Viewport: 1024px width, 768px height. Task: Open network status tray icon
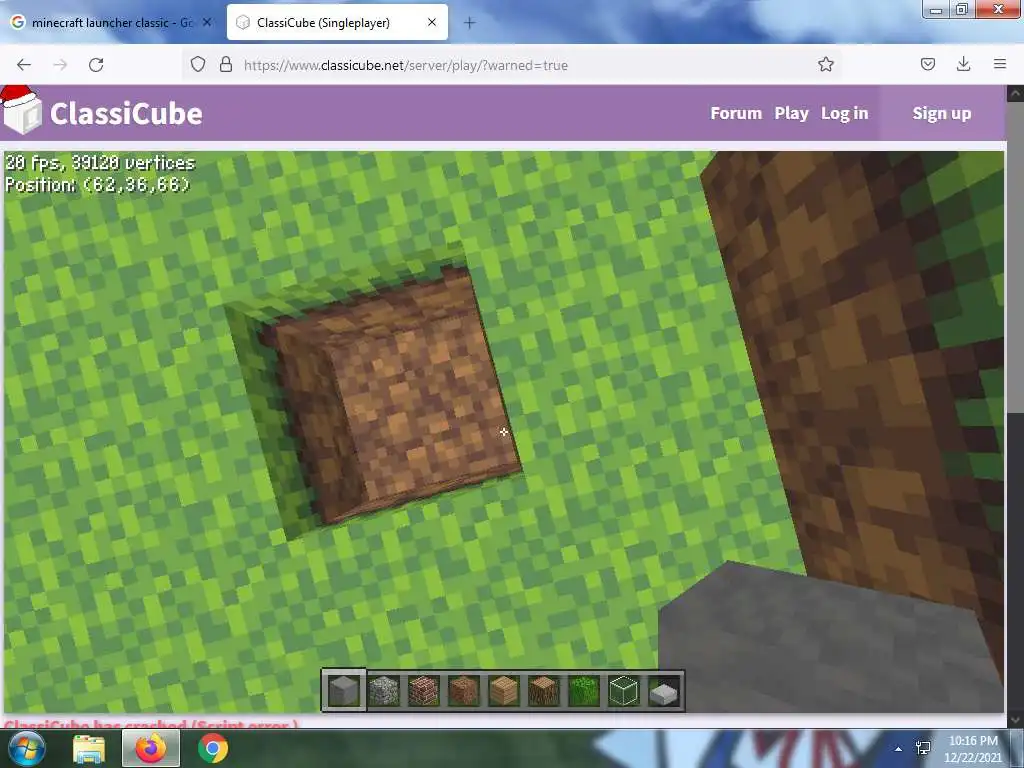coord(923,748)
